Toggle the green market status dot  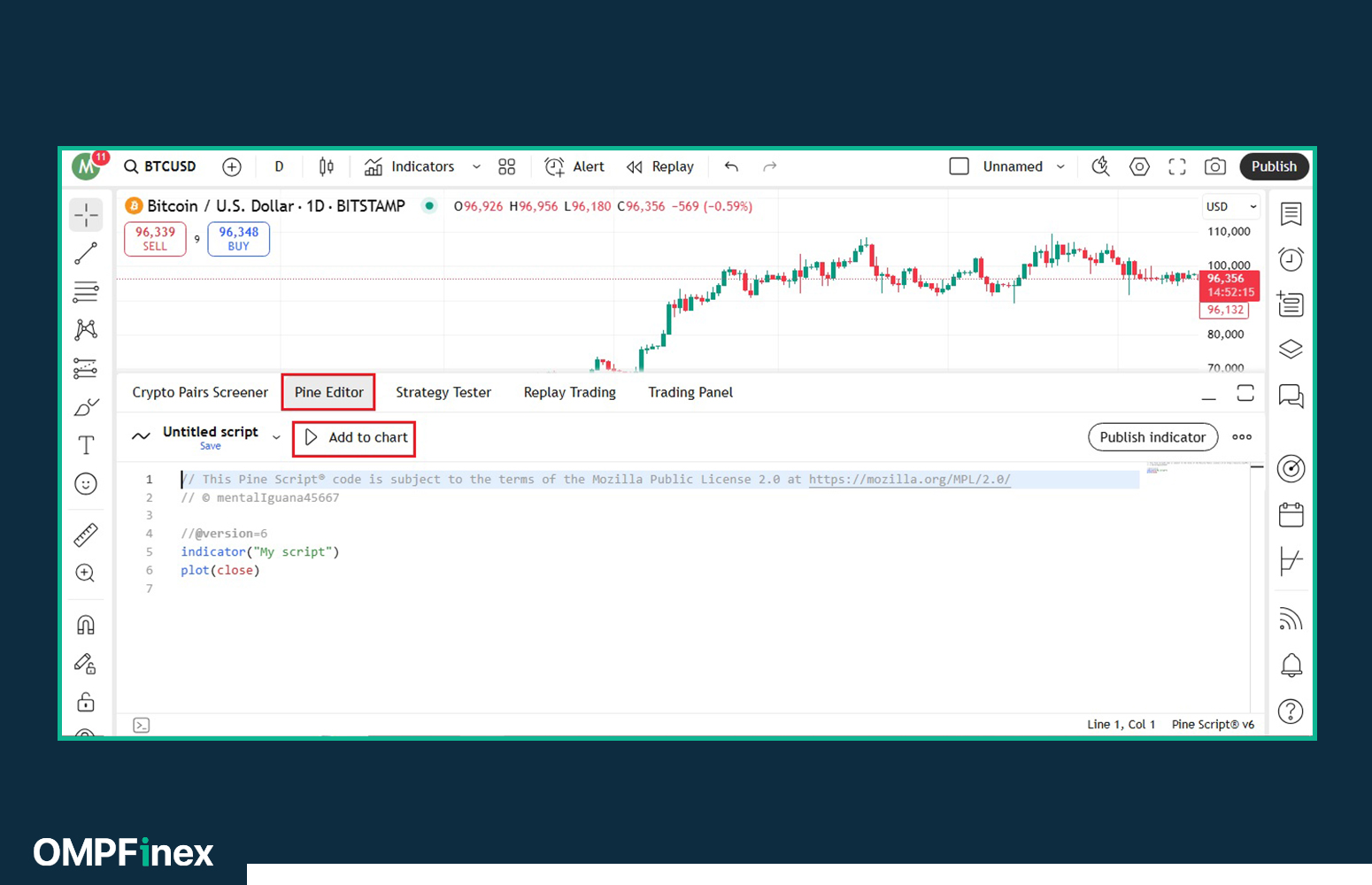tap(429, 205)
